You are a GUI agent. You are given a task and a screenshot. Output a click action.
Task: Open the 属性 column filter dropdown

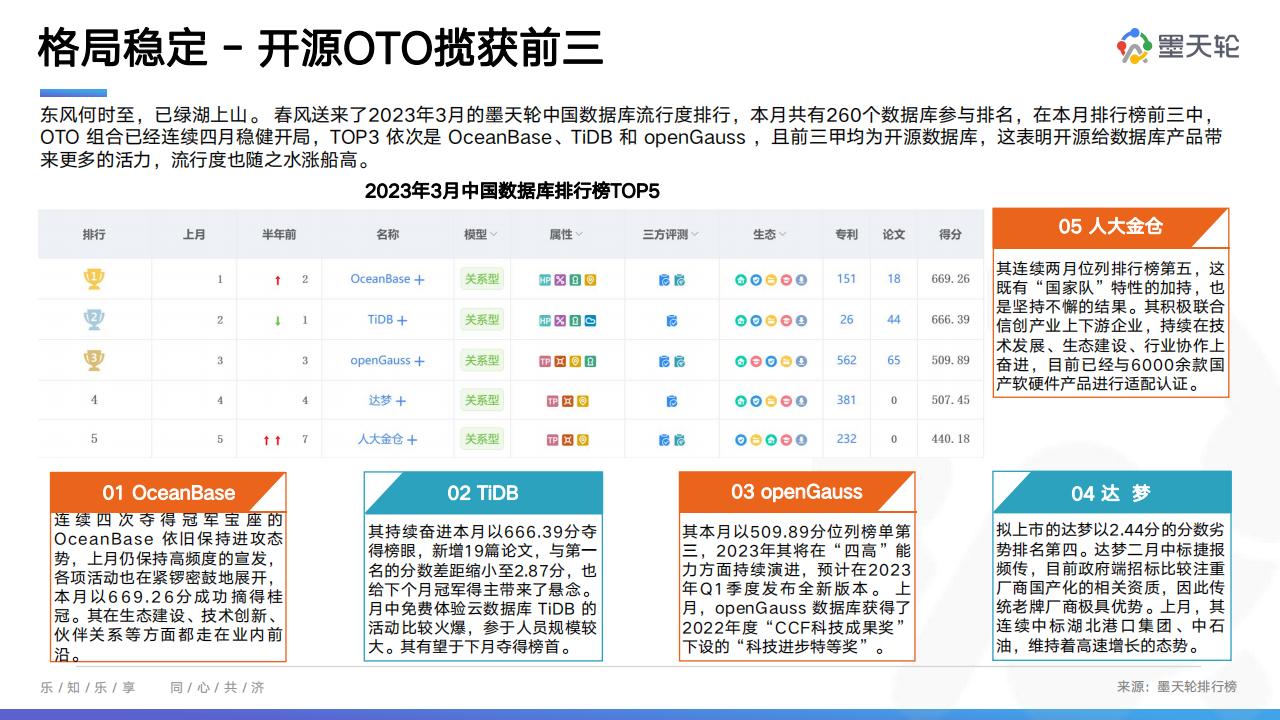click(x=579, y=235)
